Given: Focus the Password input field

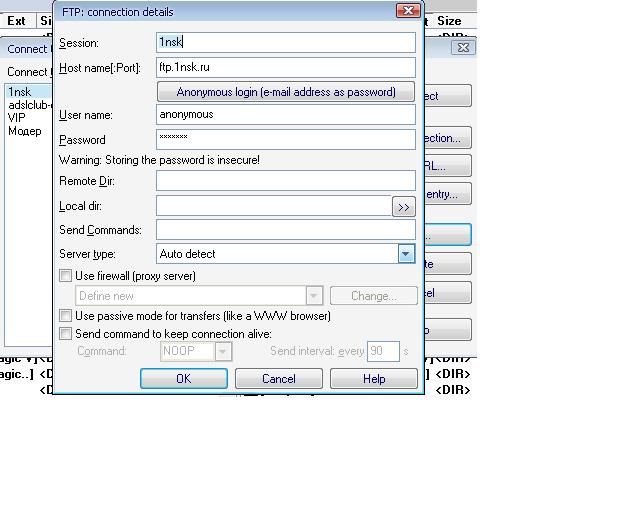Looking at the screenshot, I should [286, 140].
